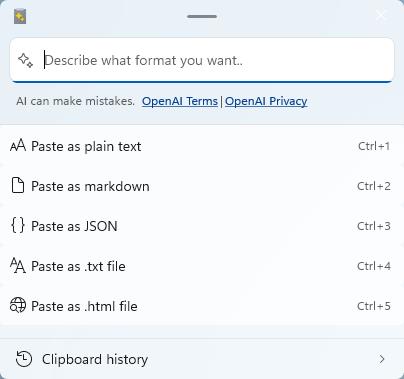Click the .html file globe icon
The width and height of the screenshot is (404, 379).
(18, 305)
